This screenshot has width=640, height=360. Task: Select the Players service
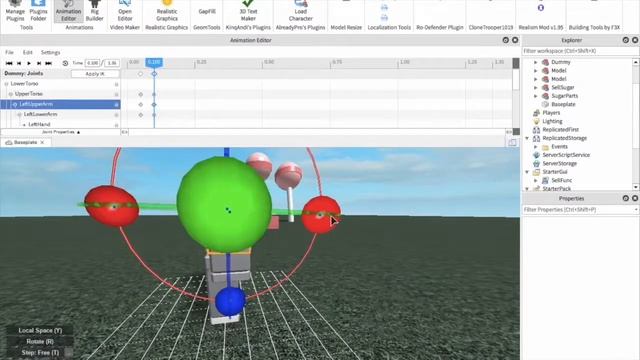point(551,113)
